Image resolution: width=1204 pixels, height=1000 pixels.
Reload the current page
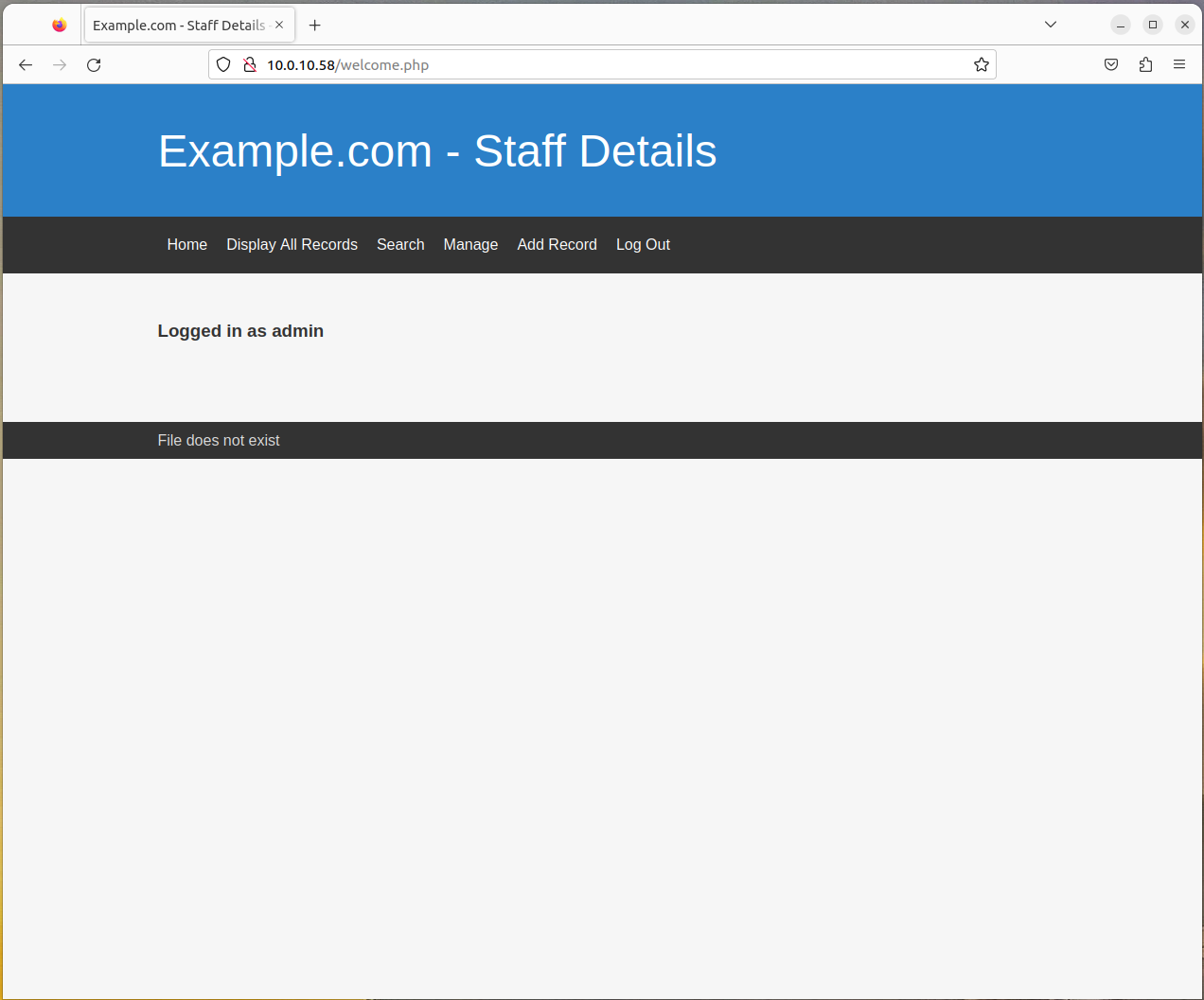(94, 65)
